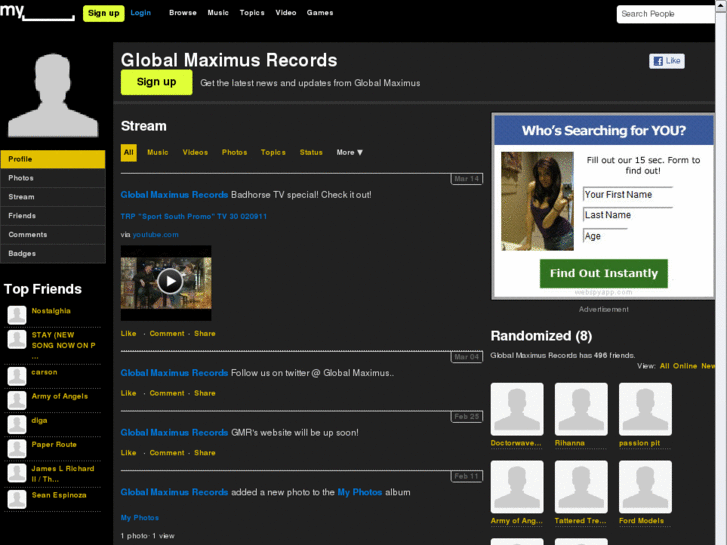The width and height of the screenshot is (727, 545).
Task: Share the GMR's website post
Action: (x=205, y=453)
